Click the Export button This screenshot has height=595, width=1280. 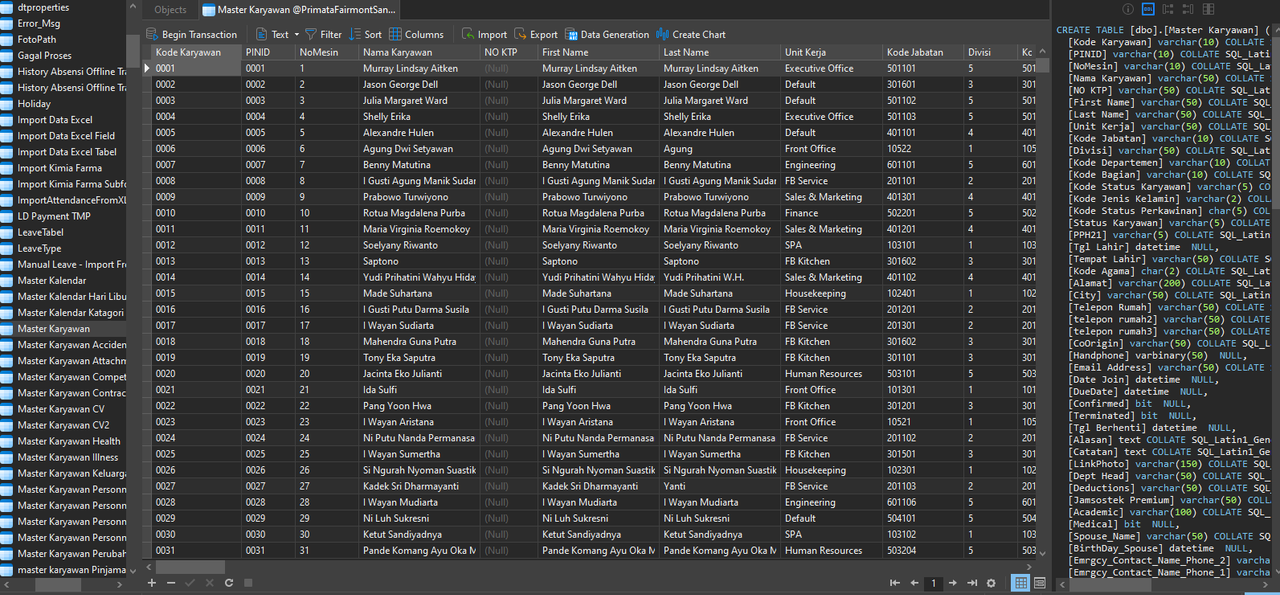(536, 34)
